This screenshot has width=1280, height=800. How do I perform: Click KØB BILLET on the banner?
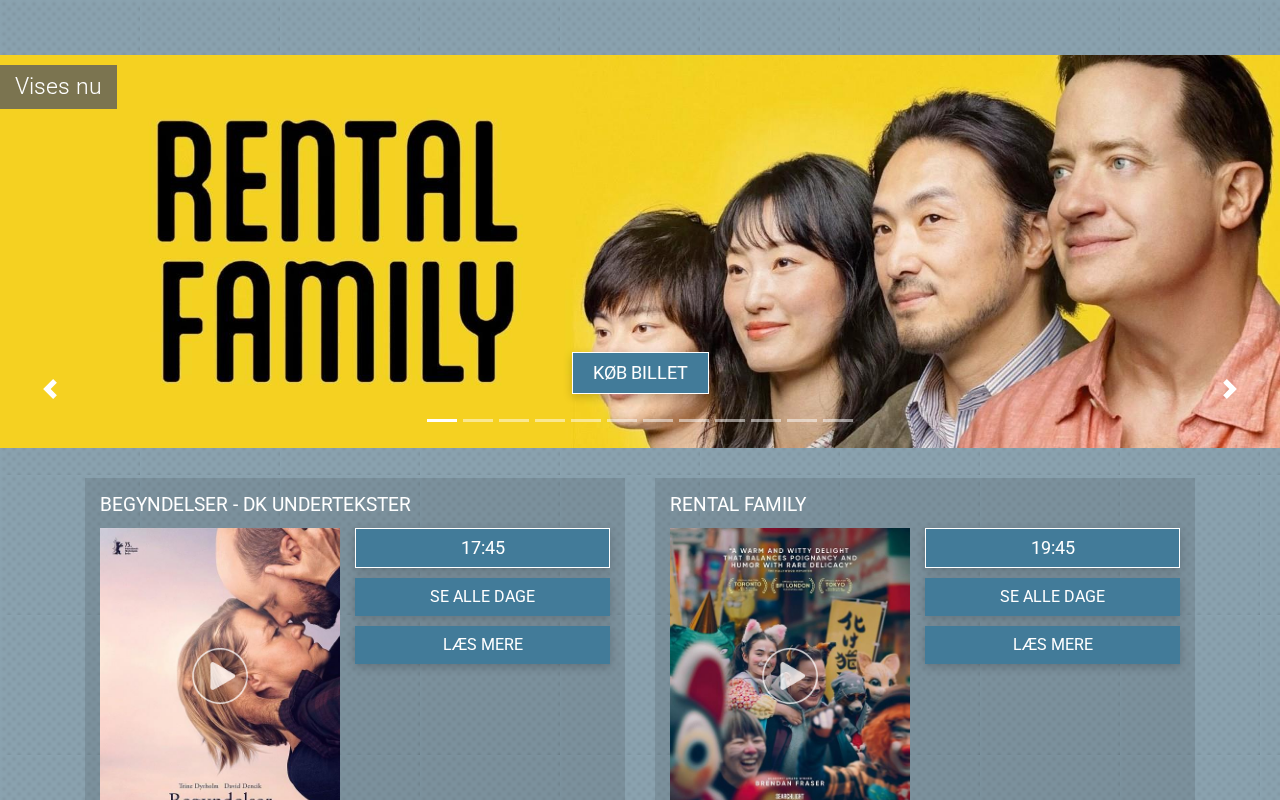640,373
